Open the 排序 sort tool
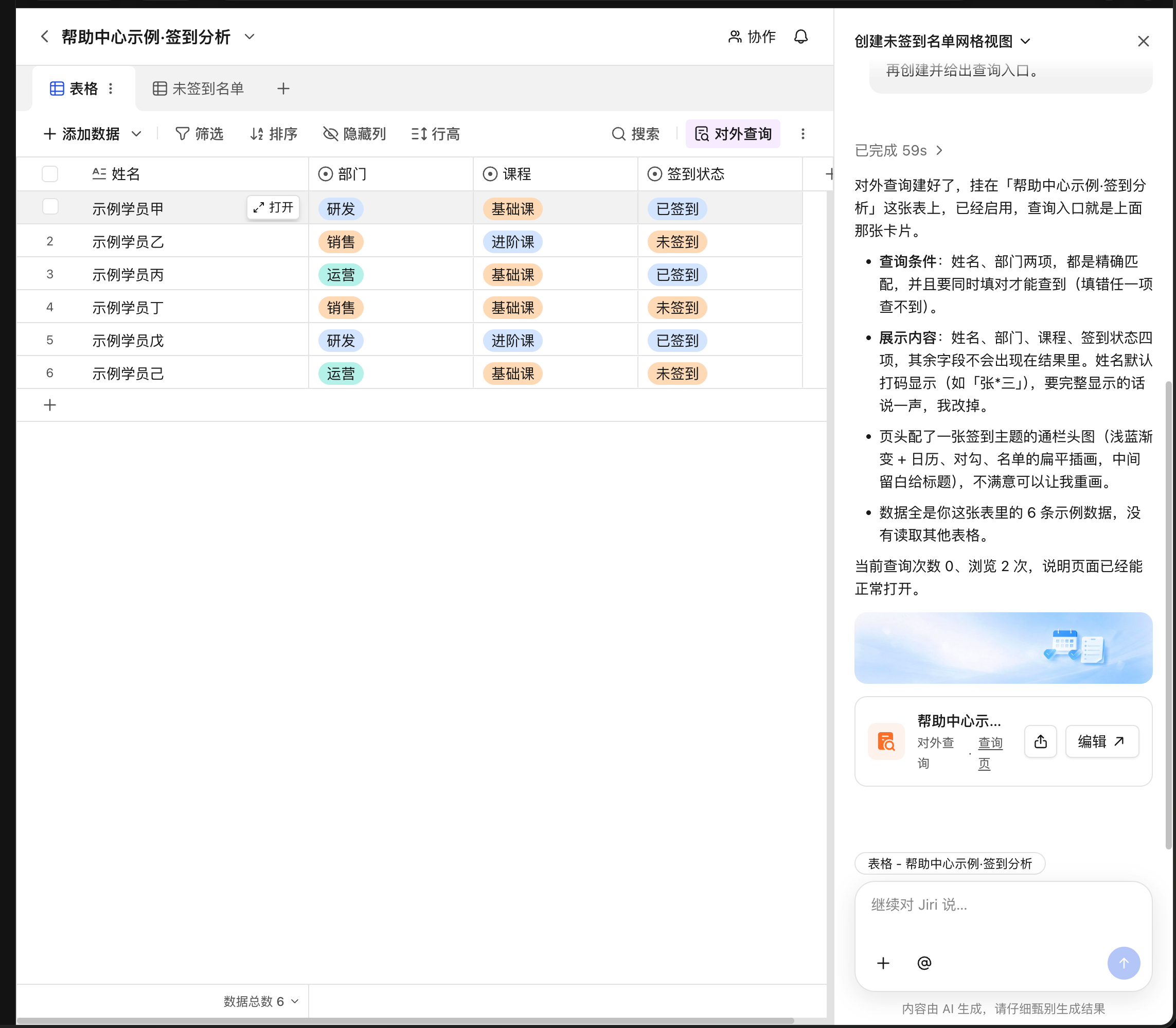This screenshot has height=1028, width=1176. (274, 134)
